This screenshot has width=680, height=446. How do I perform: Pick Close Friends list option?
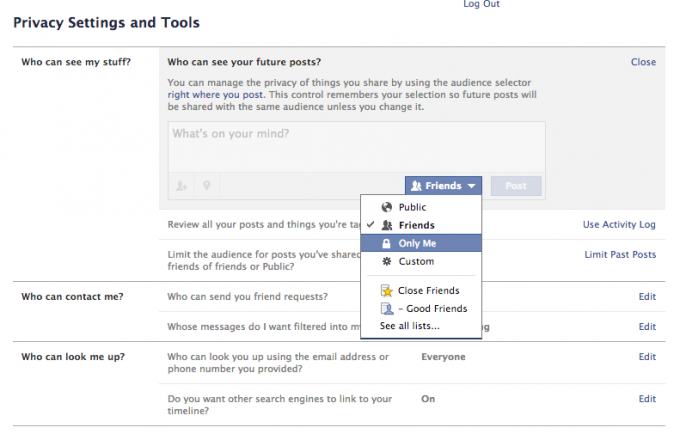point(421,290)
